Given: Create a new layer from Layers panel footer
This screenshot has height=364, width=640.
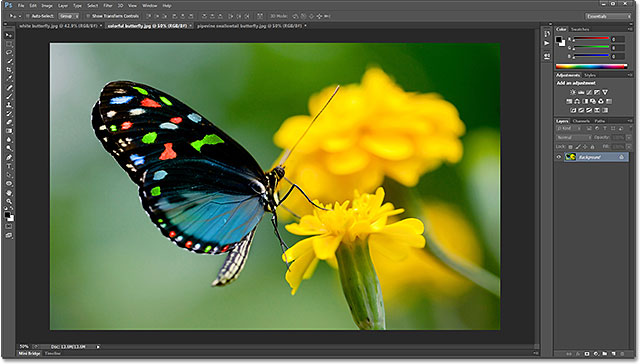Looking at the screenshot, I should (x=613, y=354).
